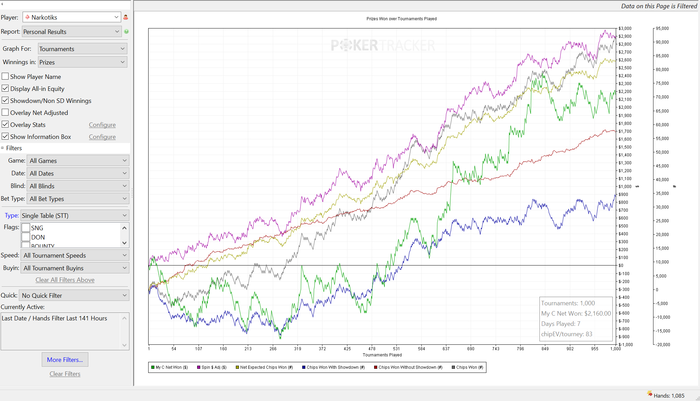700x401 pixels.
Task: Click 'Tournaments Played' x-axis label
Action: point(382,355)
